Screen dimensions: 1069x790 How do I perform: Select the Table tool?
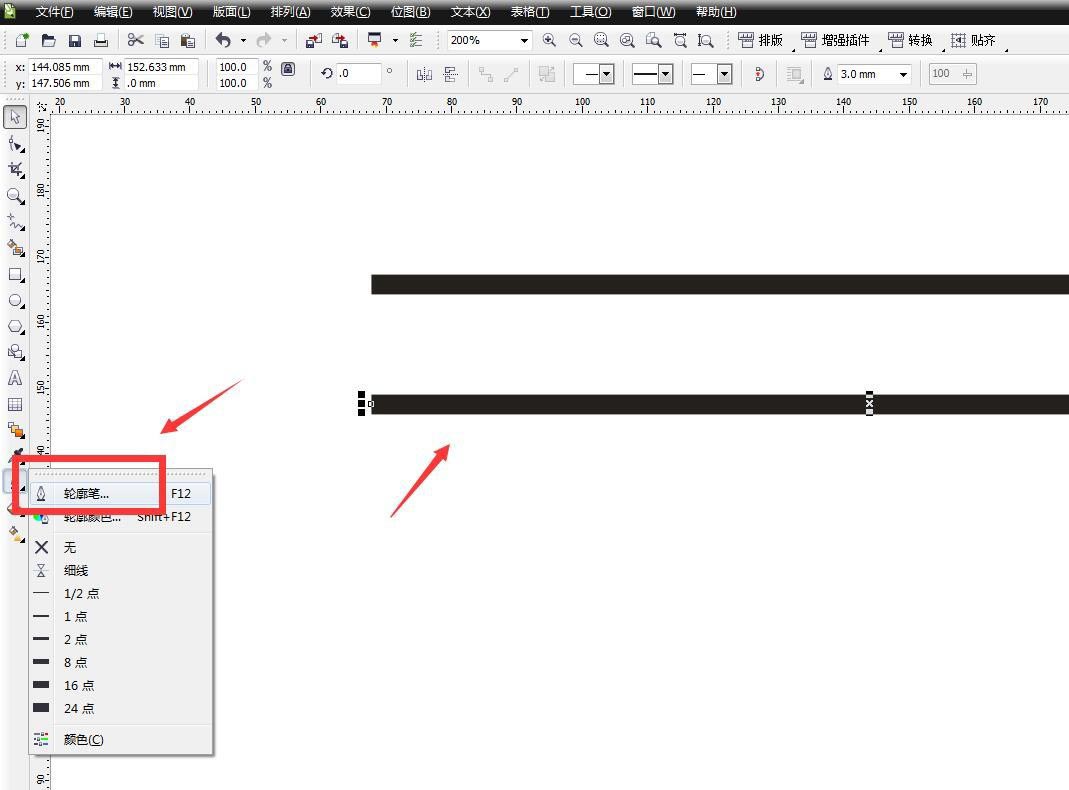point(15,404)
